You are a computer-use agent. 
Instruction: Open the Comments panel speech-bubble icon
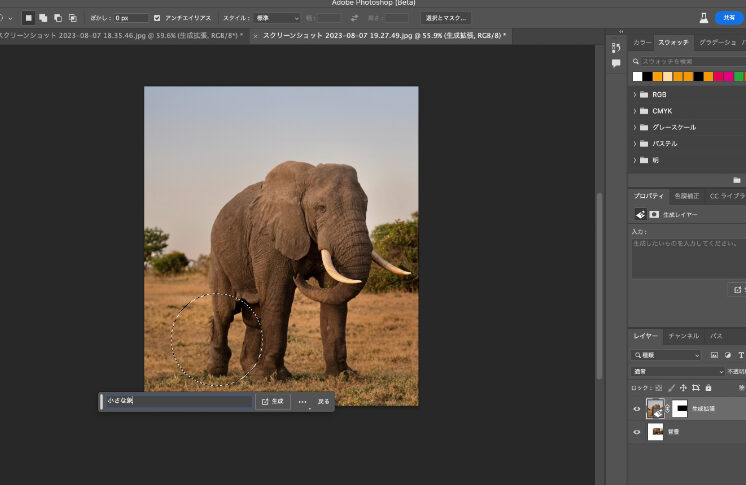(x=616, y=63)
